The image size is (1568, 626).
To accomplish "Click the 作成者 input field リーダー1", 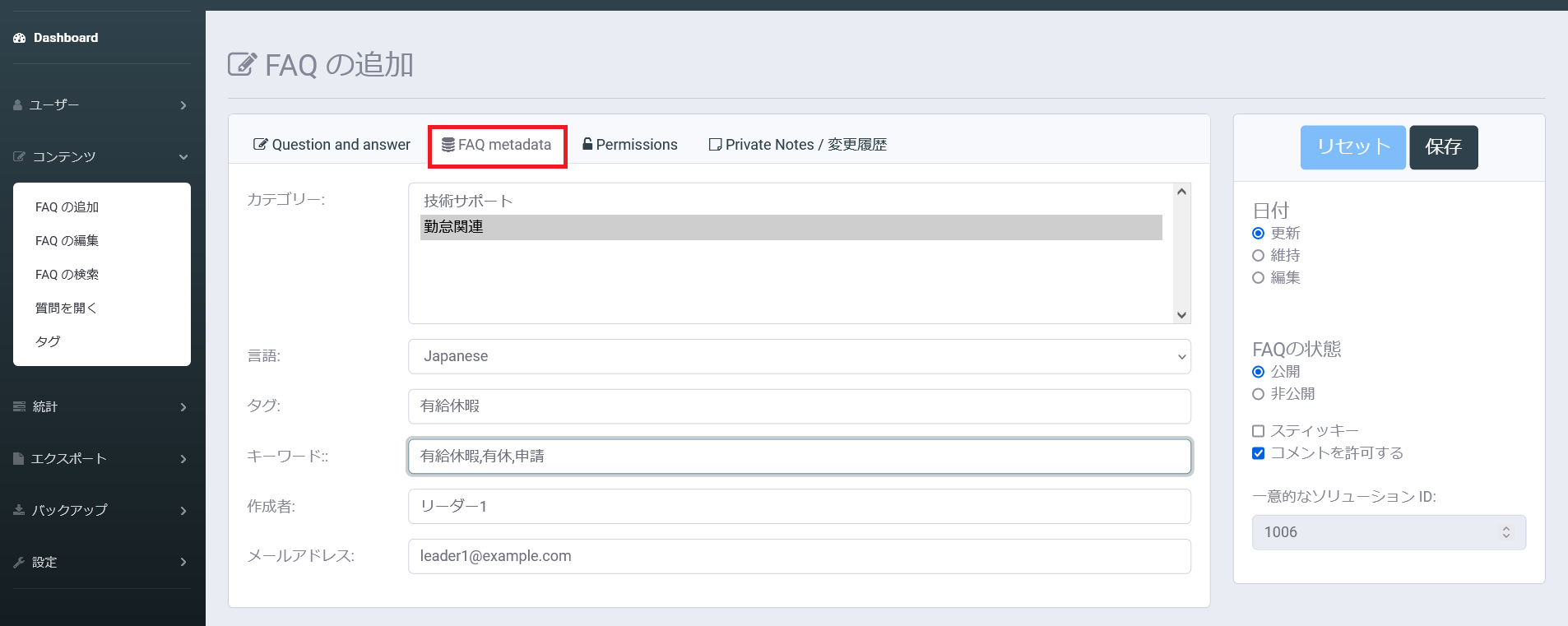I will click(800, 507).
